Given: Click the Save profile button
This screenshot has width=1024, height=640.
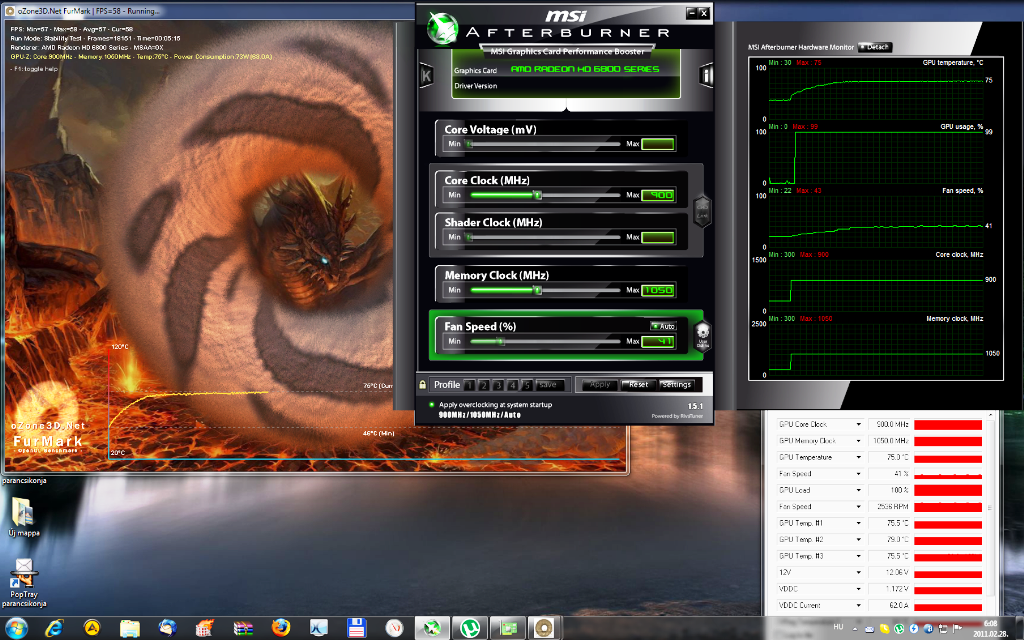Looking at the screenshot, I should click(x=549, y=385).
